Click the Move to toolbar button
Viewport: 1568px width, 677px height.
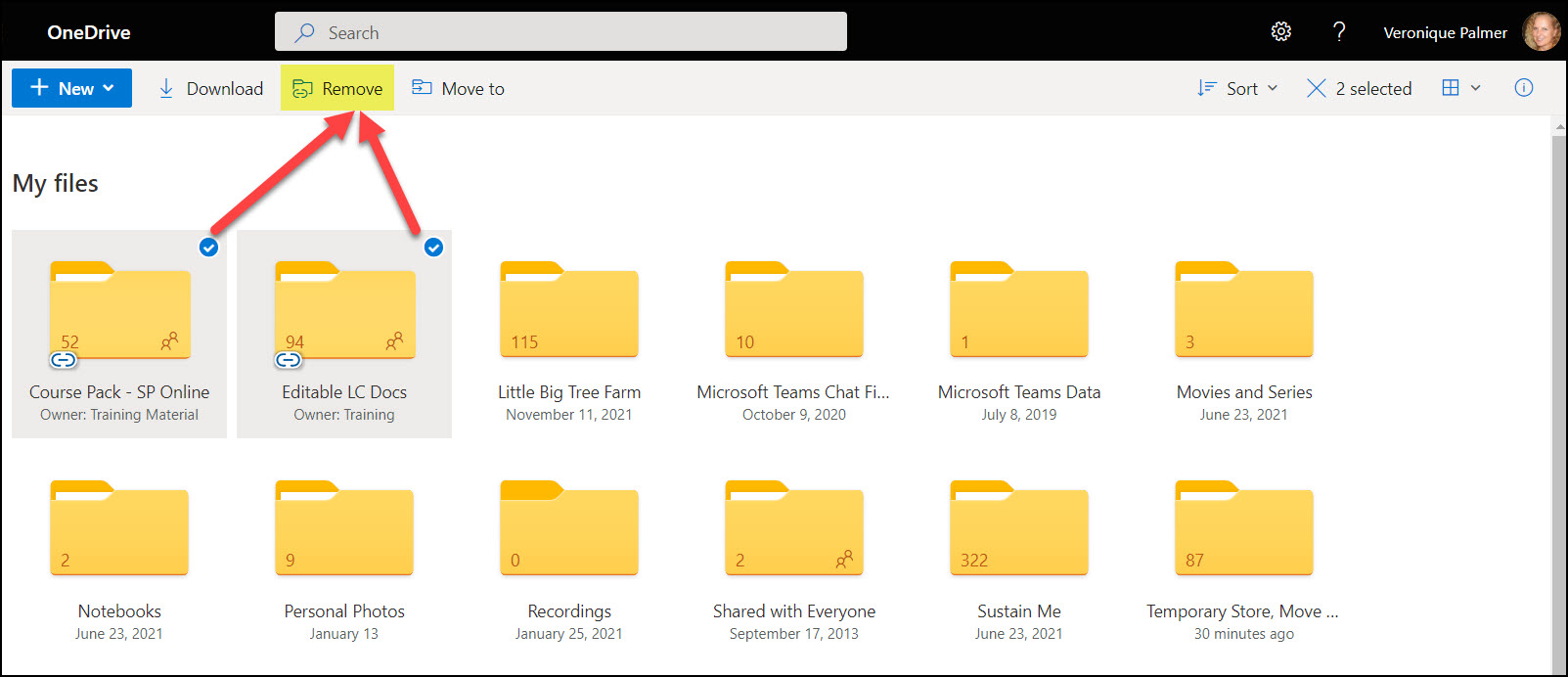tap(458, 88)
